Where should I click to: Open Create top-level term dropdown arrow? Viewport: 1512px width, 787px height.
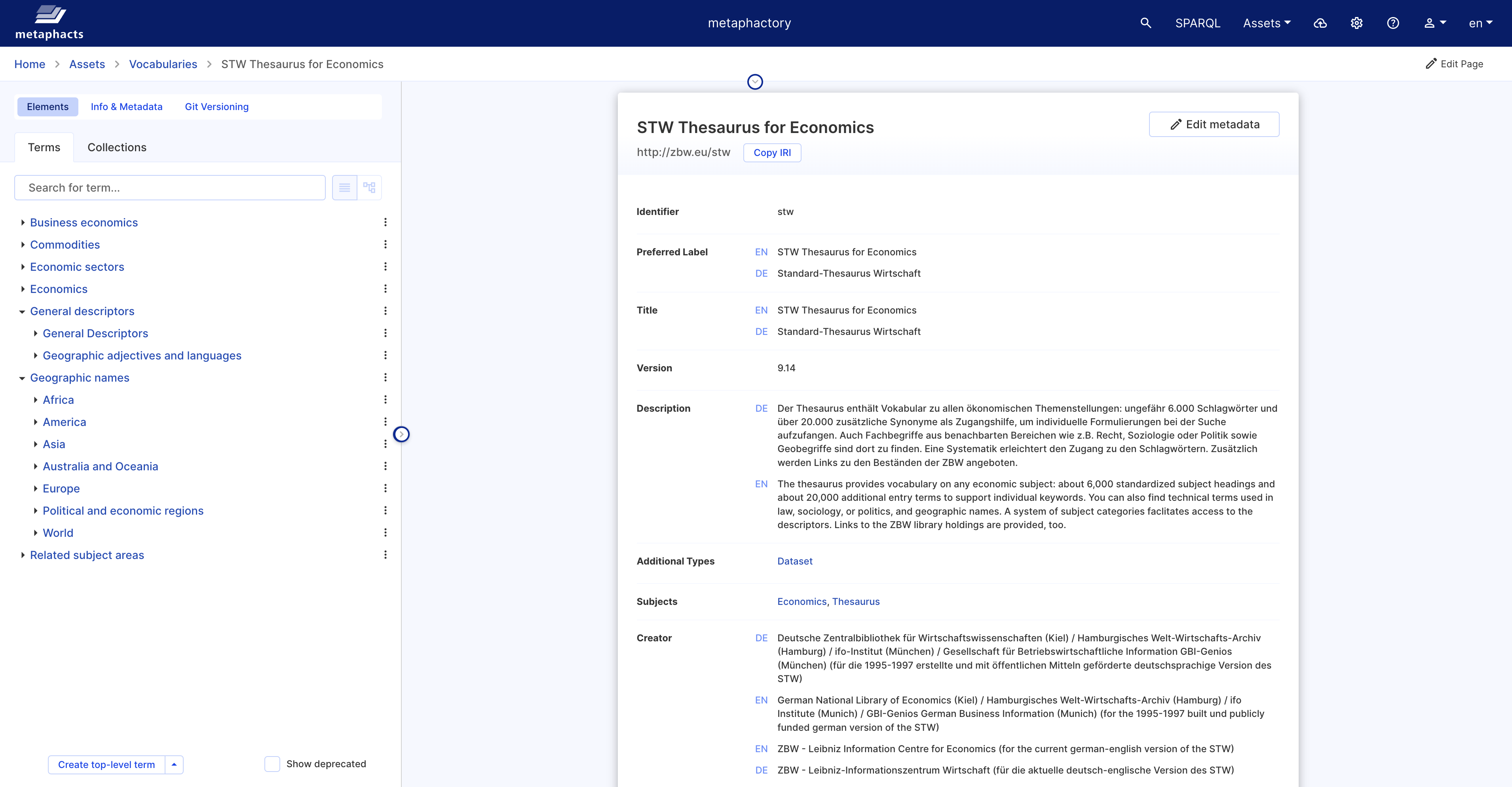coord(174,765)
